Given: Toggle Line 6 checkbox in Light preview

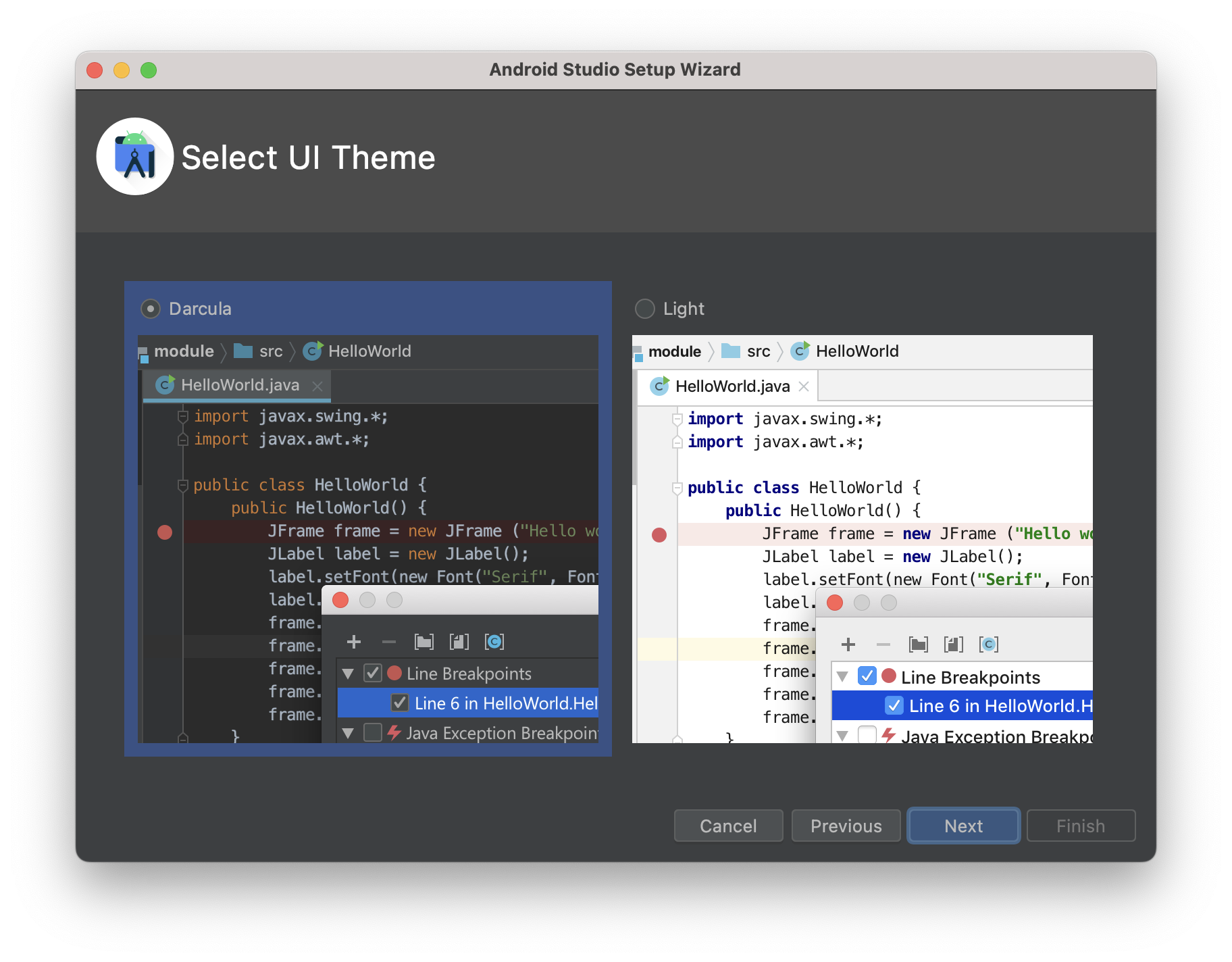Looking at the screenshot, I should (x=894, y=705).
